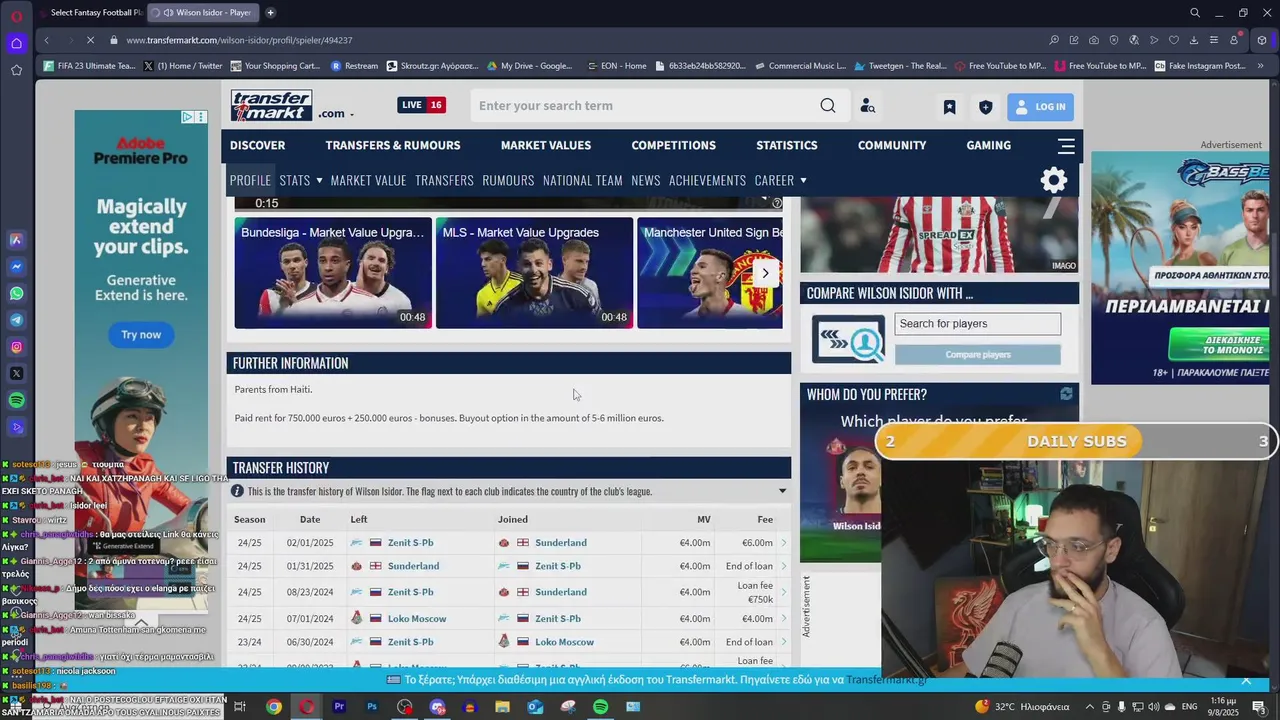
Task: Open Spotify from Windows taskbar
Action: pyautogui.click(x=600, y=707)
